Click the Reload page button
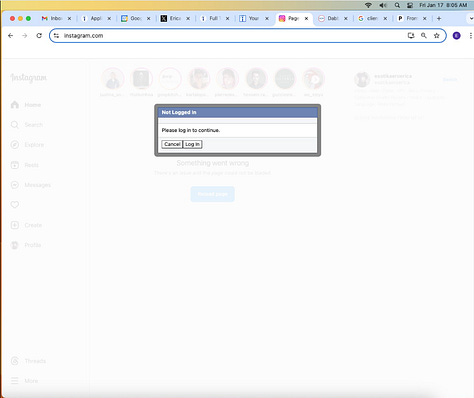This screenshot has height=398, width=474. tap(212, 194)
